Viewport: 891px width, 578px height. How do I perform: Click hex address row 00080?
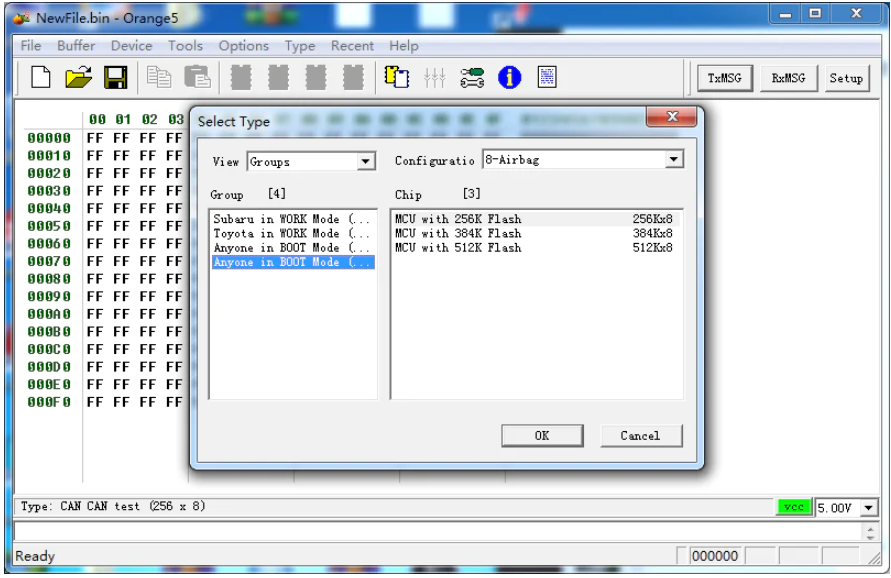pyautogui.click(x=49, y=279)
